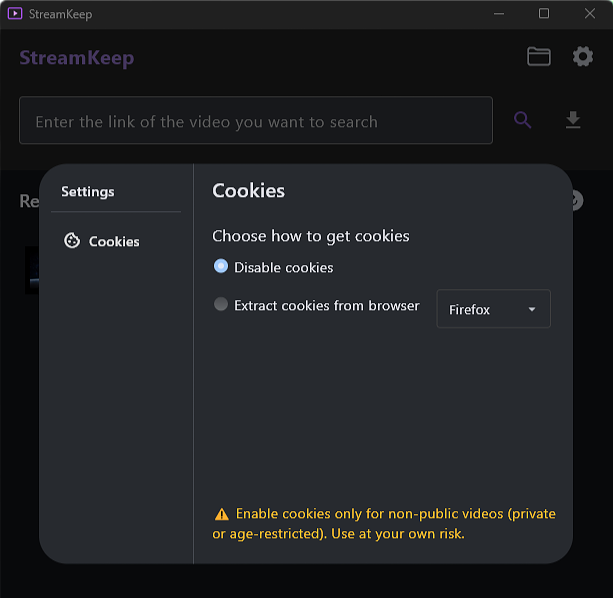Click the video thumbnail behind the dialog

(x=32, y=270)
